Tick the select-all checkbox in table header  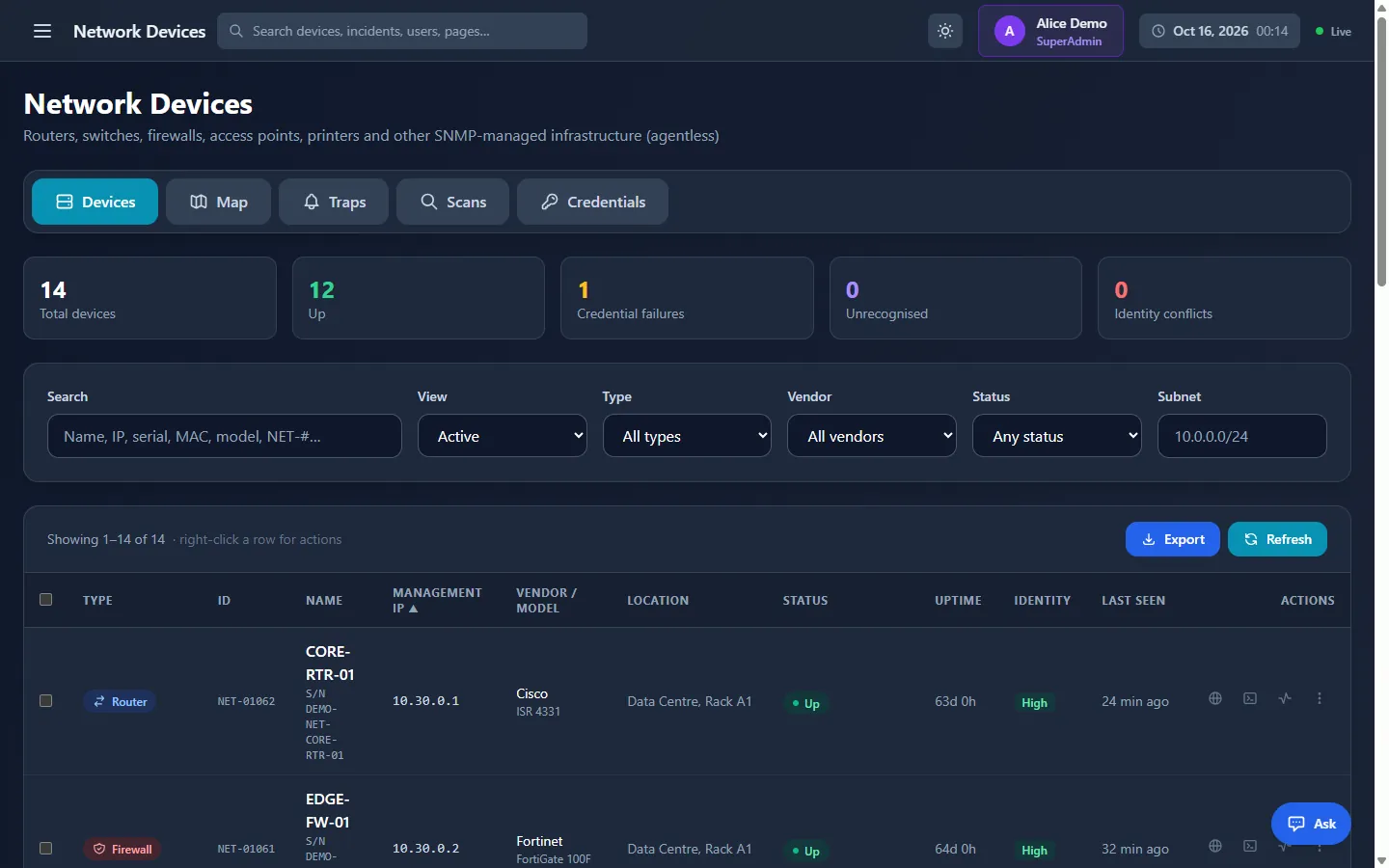point(45,600)
